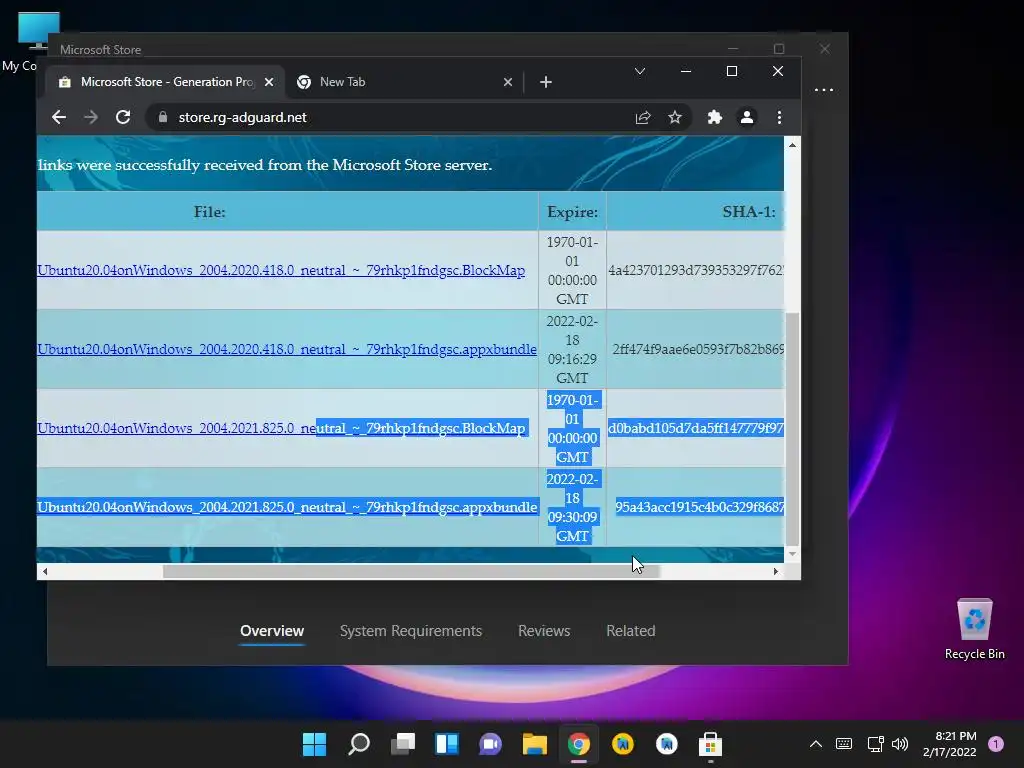Click the forward navigation arrow
The image size is (1024, 768).
point(91,118)
